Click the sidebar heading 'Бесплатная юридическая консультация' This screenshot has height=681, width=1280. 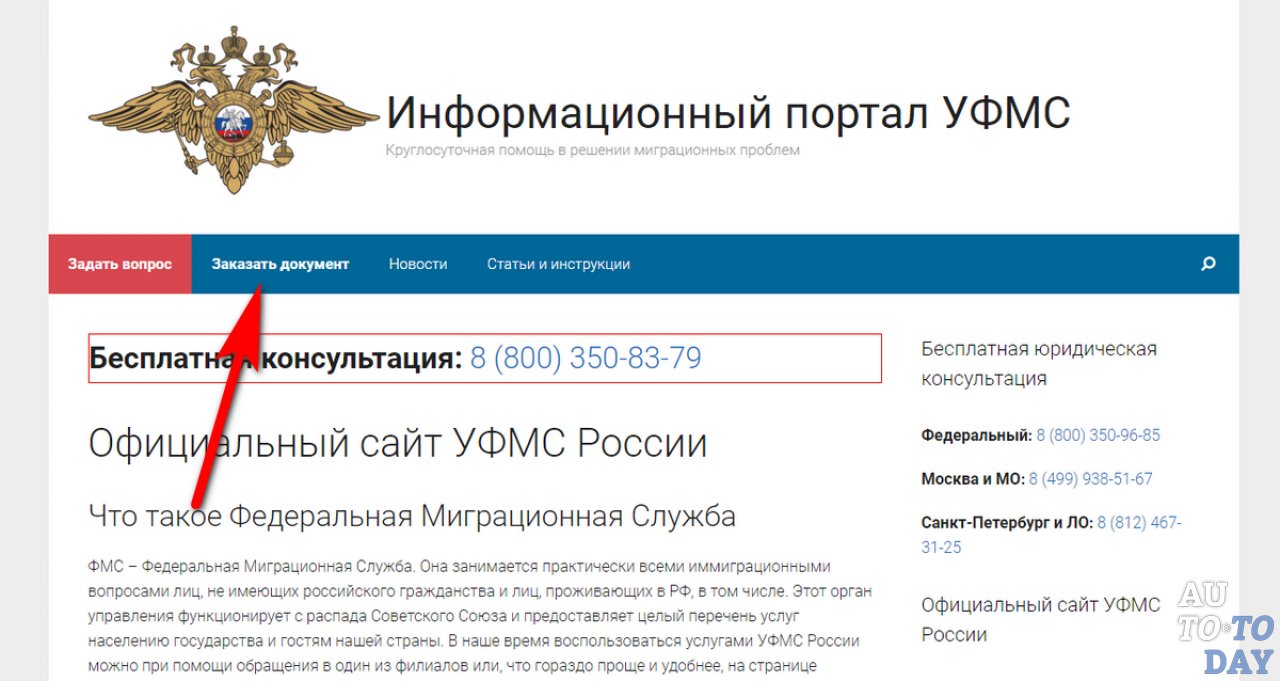[x=1038, y=363]
